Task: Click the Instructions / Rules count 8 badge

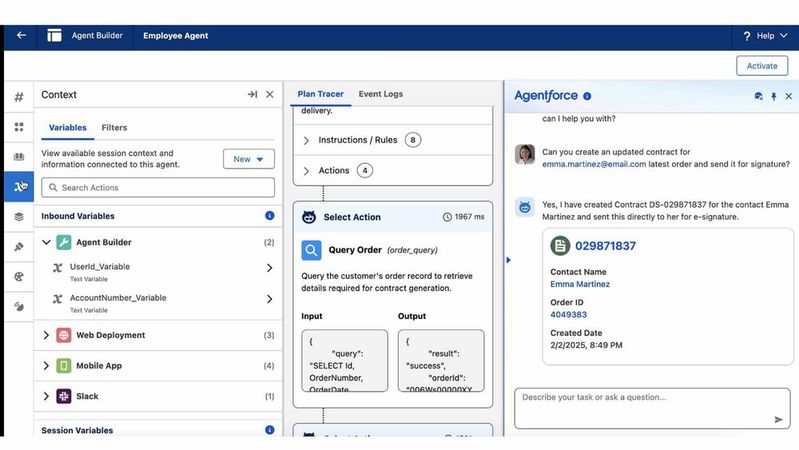Action: [x=413, y=140]
